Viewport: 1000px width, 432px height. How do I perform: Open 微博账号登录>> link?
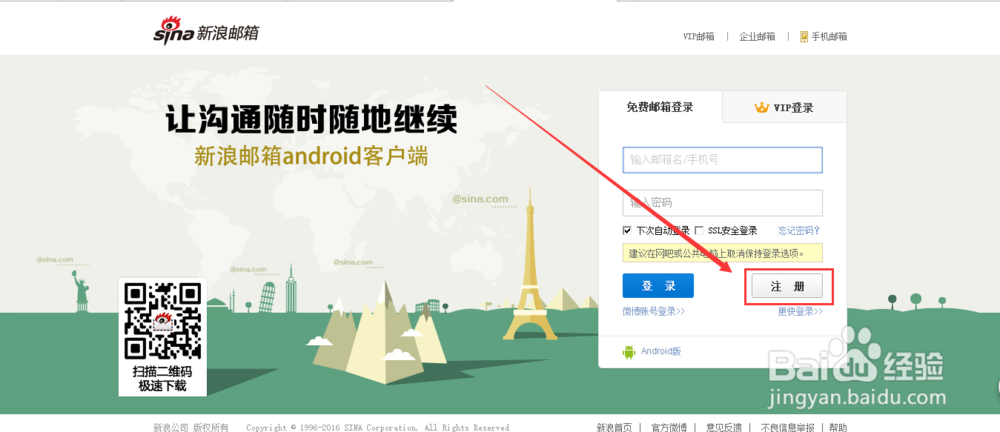pyautogui.click(x=654, y=311)
